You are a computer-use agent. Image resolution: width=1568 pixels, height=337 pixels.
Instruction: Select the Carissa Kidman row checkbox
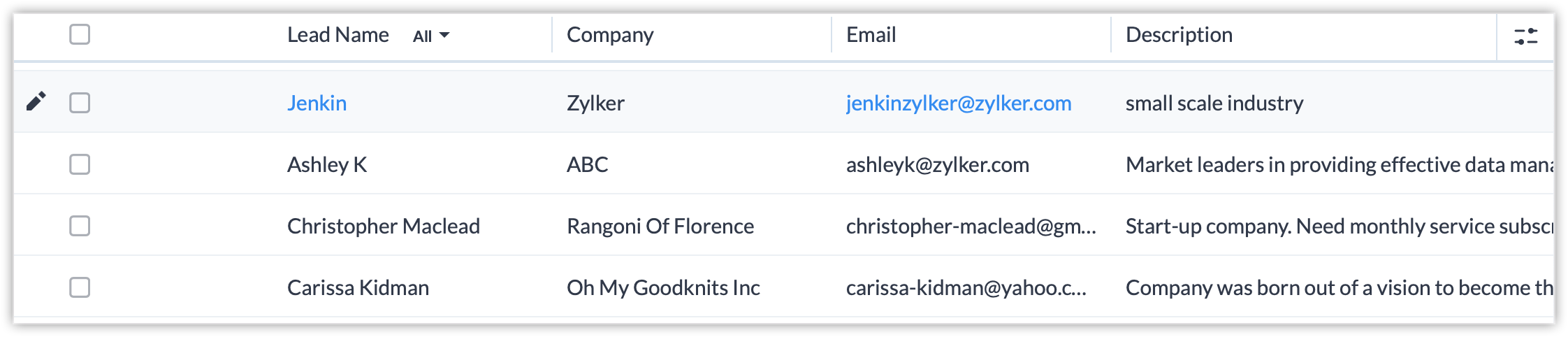(80, 287)
